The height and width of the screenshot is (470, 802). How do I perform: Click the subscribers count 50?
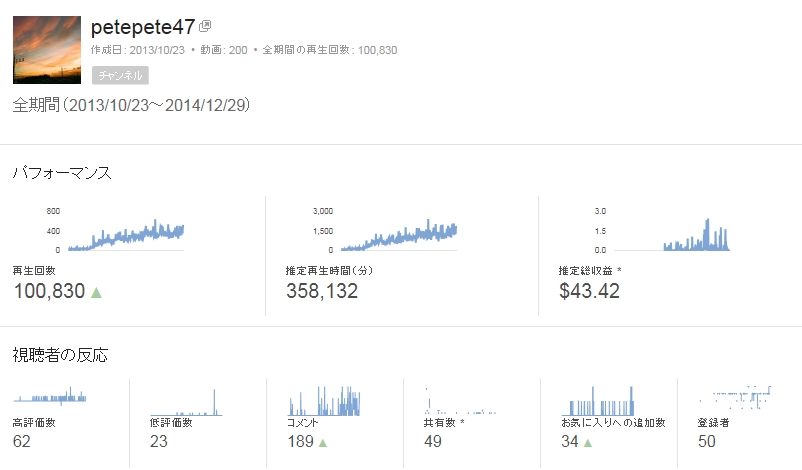point(707,441)
